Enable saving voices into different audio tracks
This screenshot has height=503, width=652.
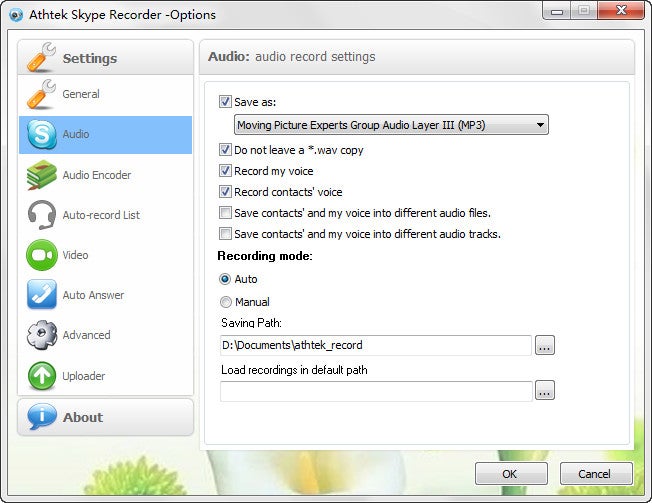coord(225,234)
